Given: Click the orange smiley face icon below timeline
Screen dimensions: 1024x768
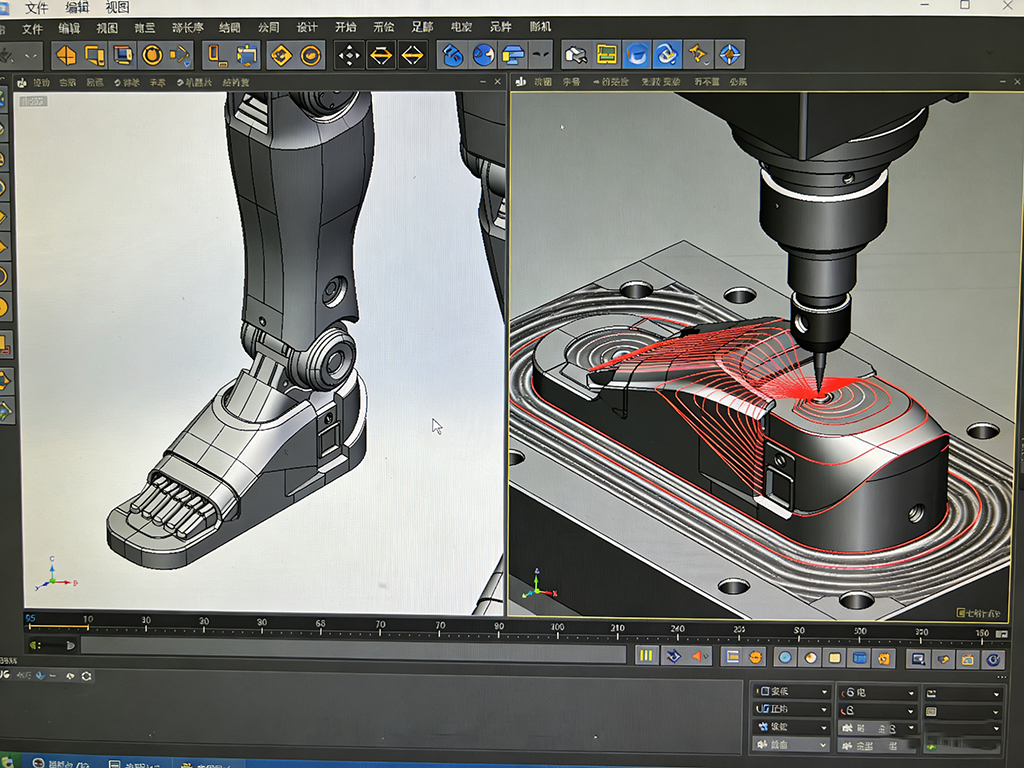Looking at the screenshot, I should point(756,657).
